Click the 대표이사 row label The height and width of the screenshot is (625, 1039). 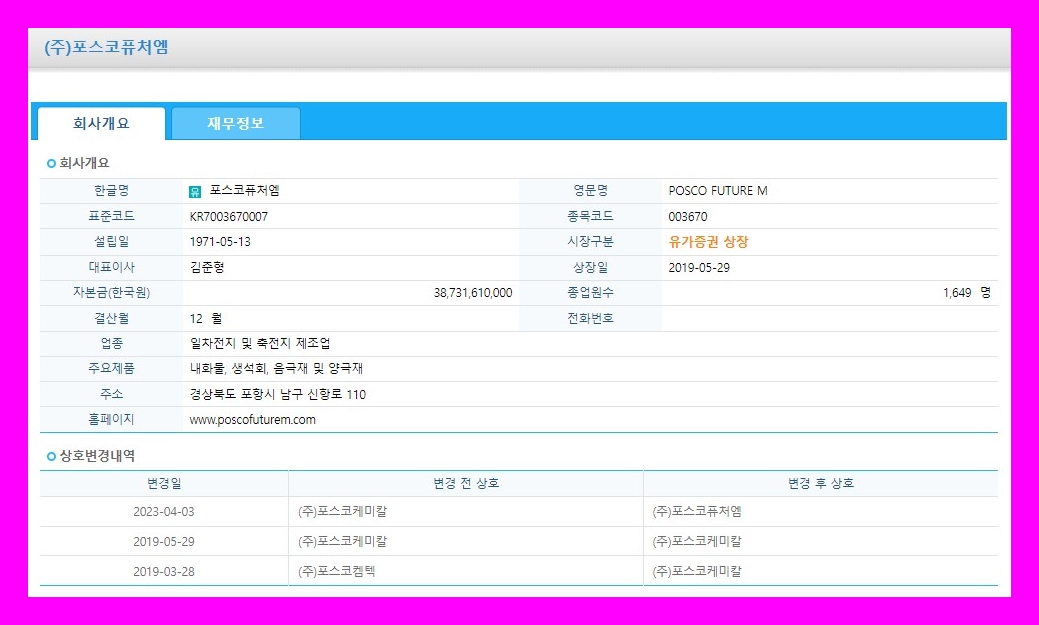tap(111, 268)
